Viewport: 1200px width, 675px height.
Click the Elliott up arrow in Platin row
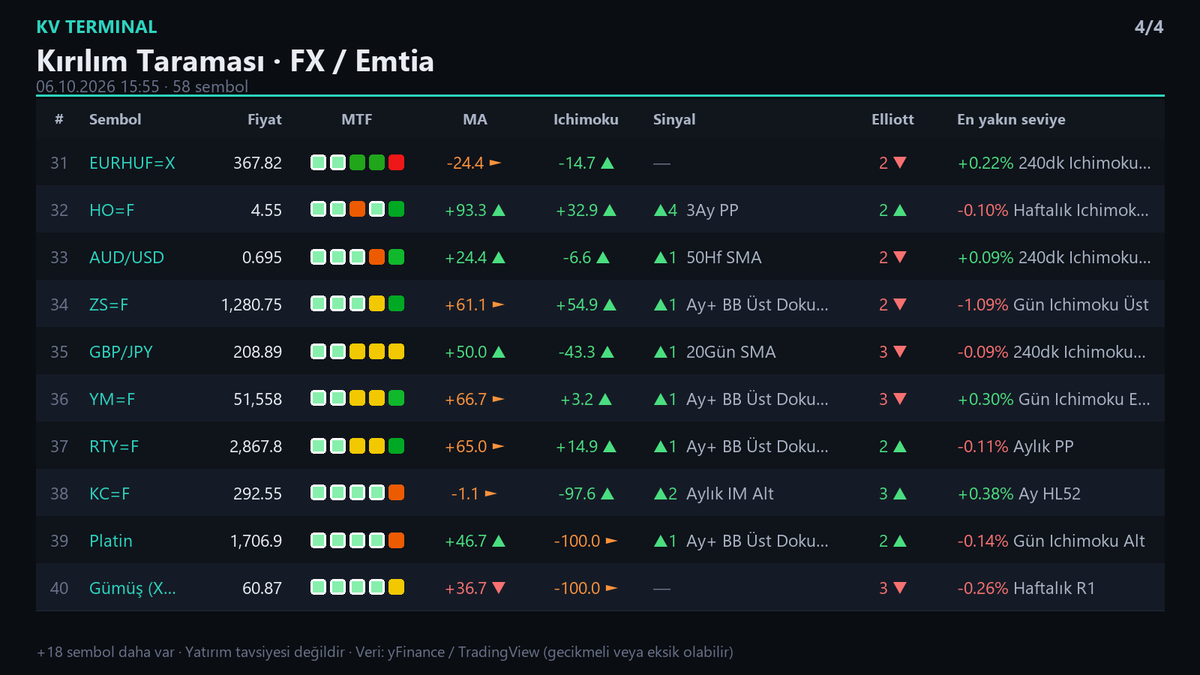900,541
